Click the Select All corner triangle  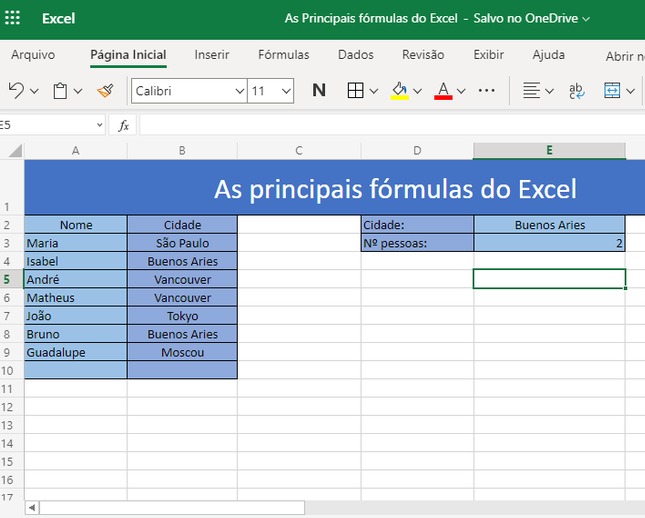[15, 151]
